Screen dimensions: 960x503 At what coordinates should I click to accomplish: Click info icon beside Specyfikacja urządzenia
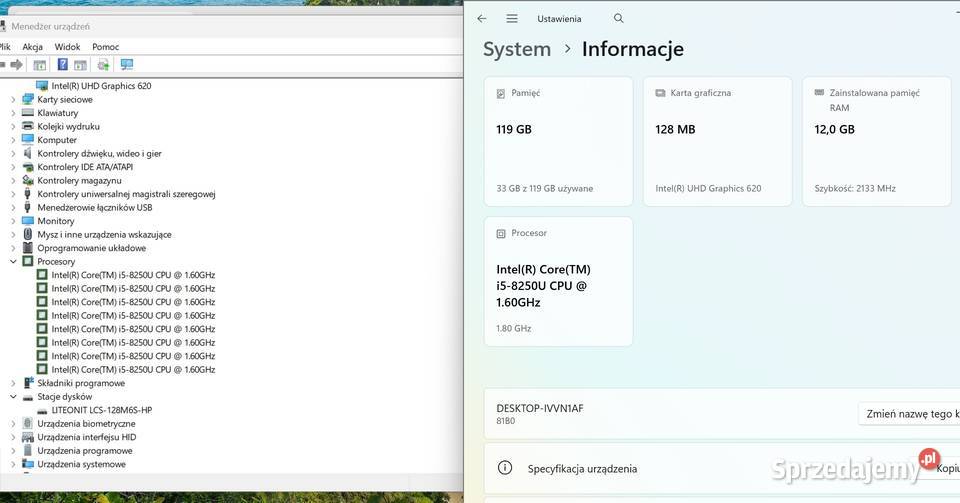coord(504,468)
